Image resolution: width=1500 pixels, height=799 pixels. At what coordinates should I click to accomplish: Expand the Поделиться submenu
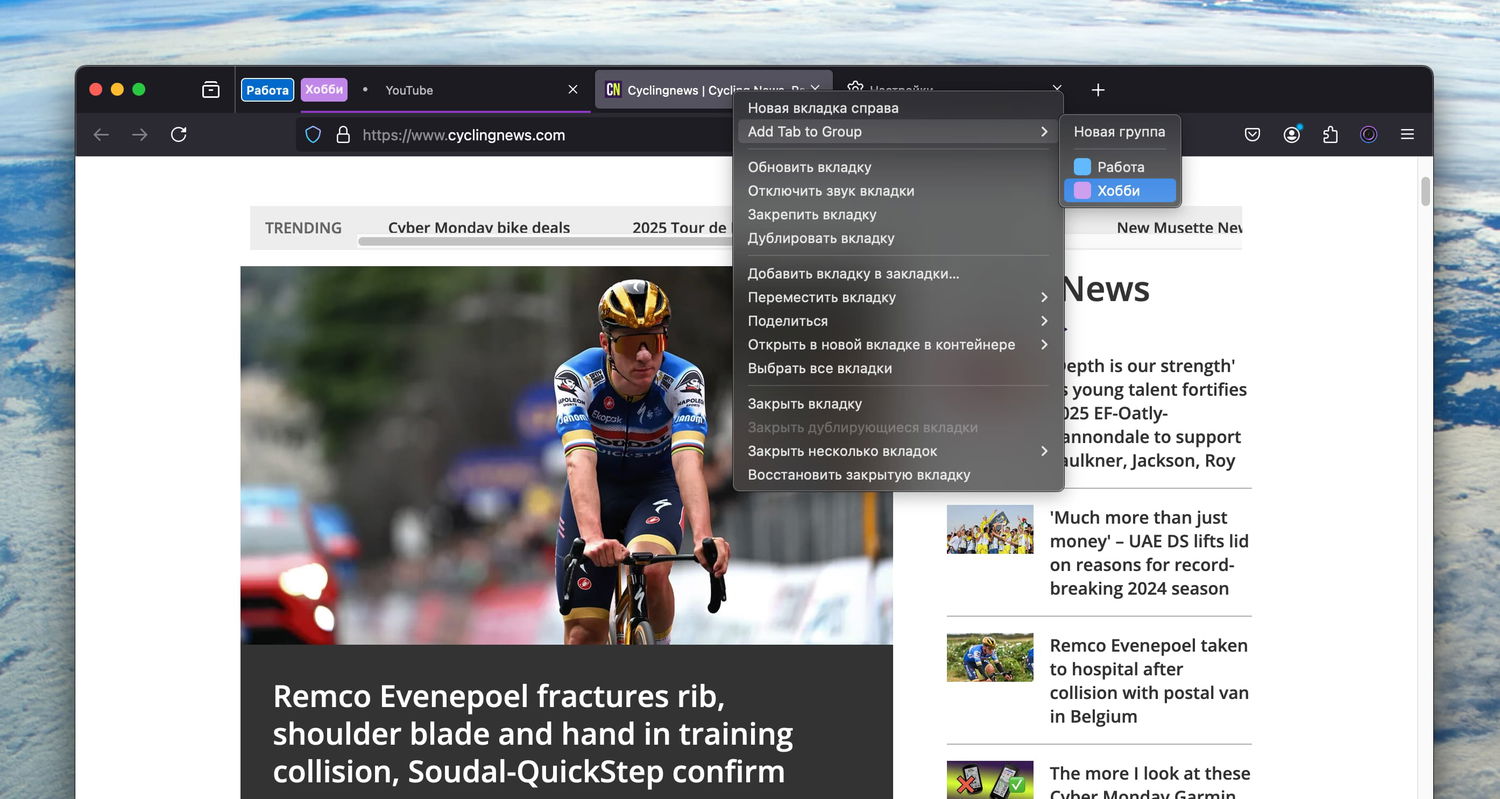click(x=898, y=321)
